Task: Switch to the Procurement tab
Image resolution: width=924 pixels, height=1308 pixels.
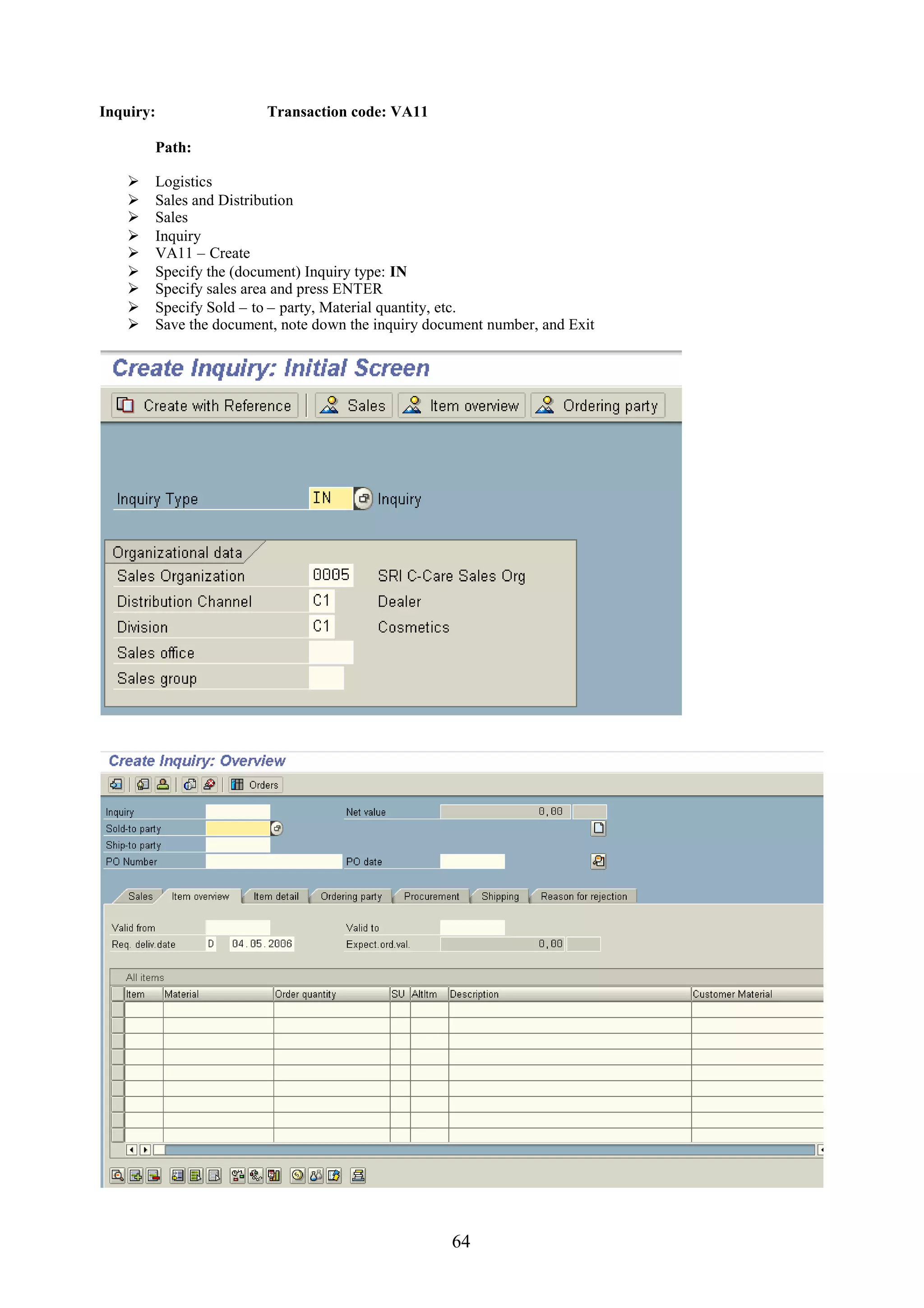Action: [431, 896]
